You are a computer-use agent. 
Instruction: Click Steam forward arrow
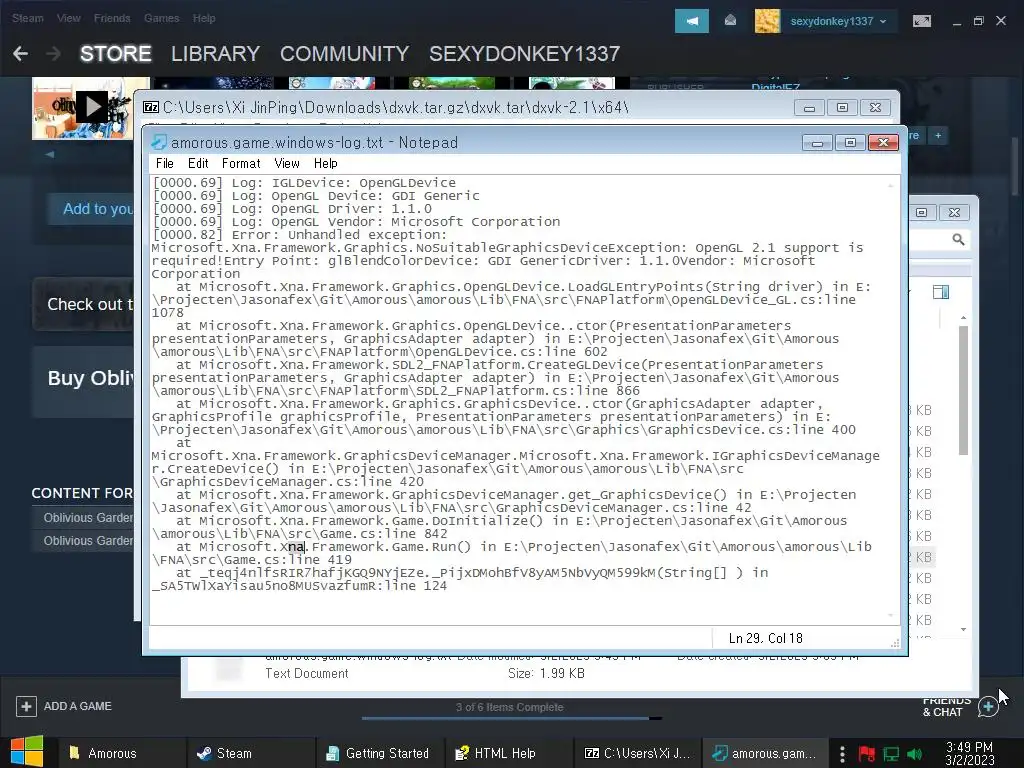54,54
